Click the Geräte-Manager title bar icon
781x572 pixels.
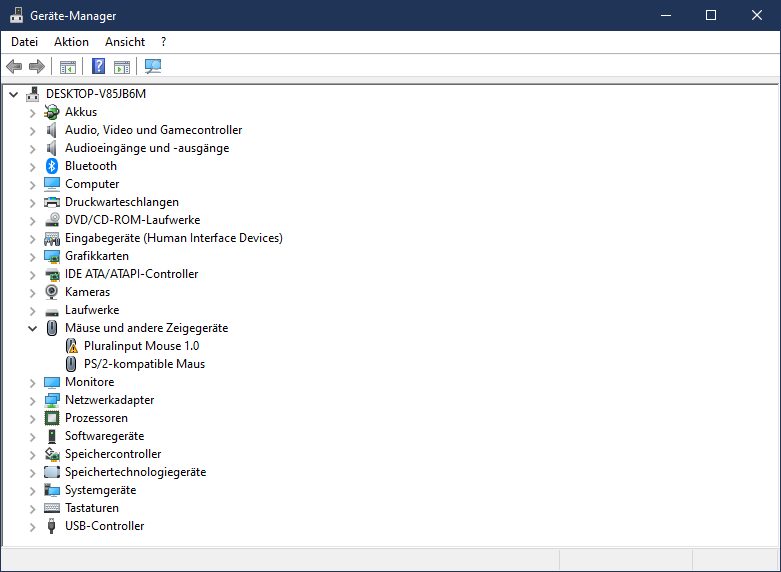click(x=16, y=15)
